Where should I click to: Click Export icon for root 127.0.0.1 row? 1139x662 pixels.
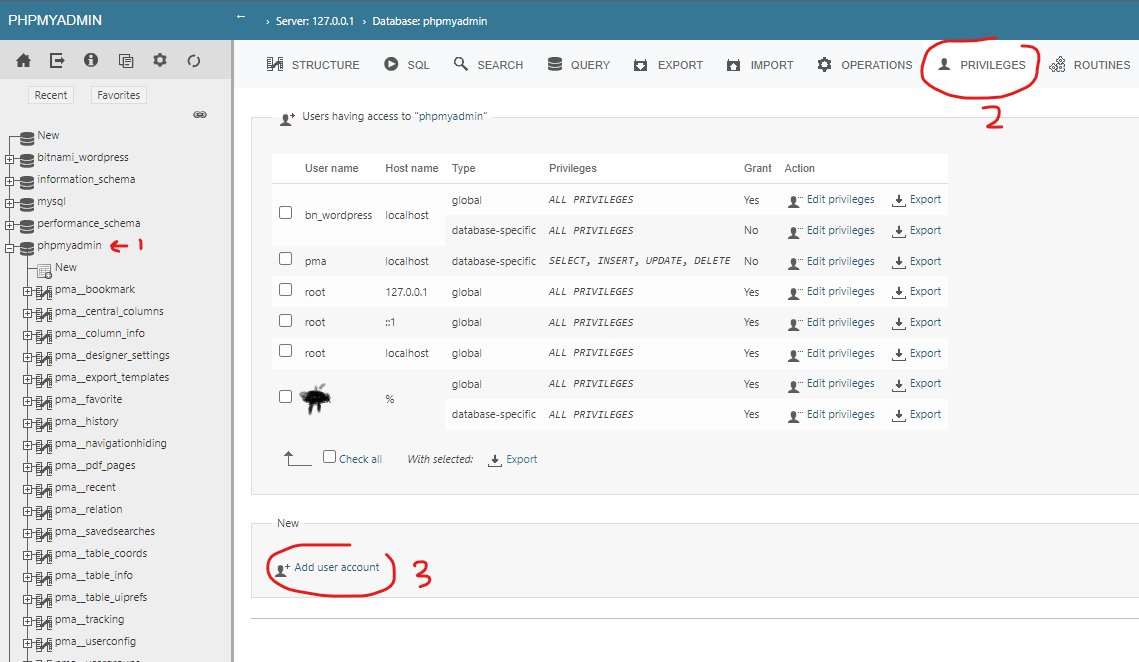coord(899,292)
